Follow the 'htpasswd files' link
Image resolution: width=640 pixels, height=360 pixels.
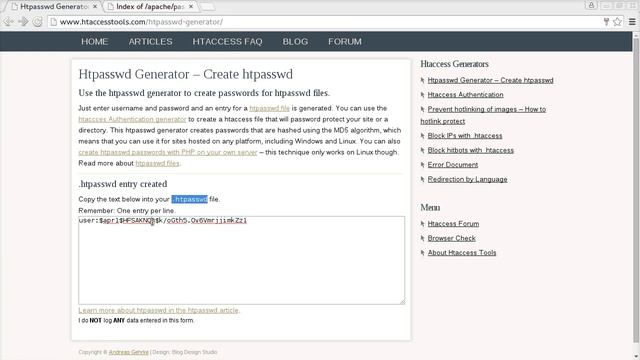[157, 163]
